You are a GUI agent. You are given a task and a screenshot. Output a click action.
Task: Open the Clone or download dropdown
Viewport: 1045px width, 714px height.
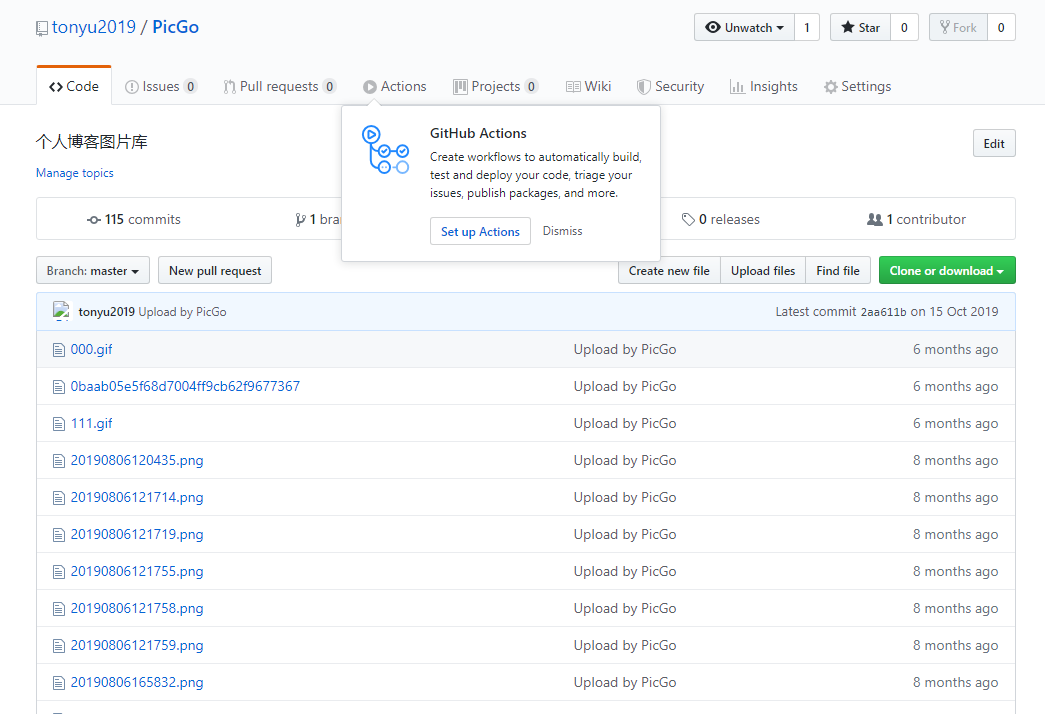point(946,271)
